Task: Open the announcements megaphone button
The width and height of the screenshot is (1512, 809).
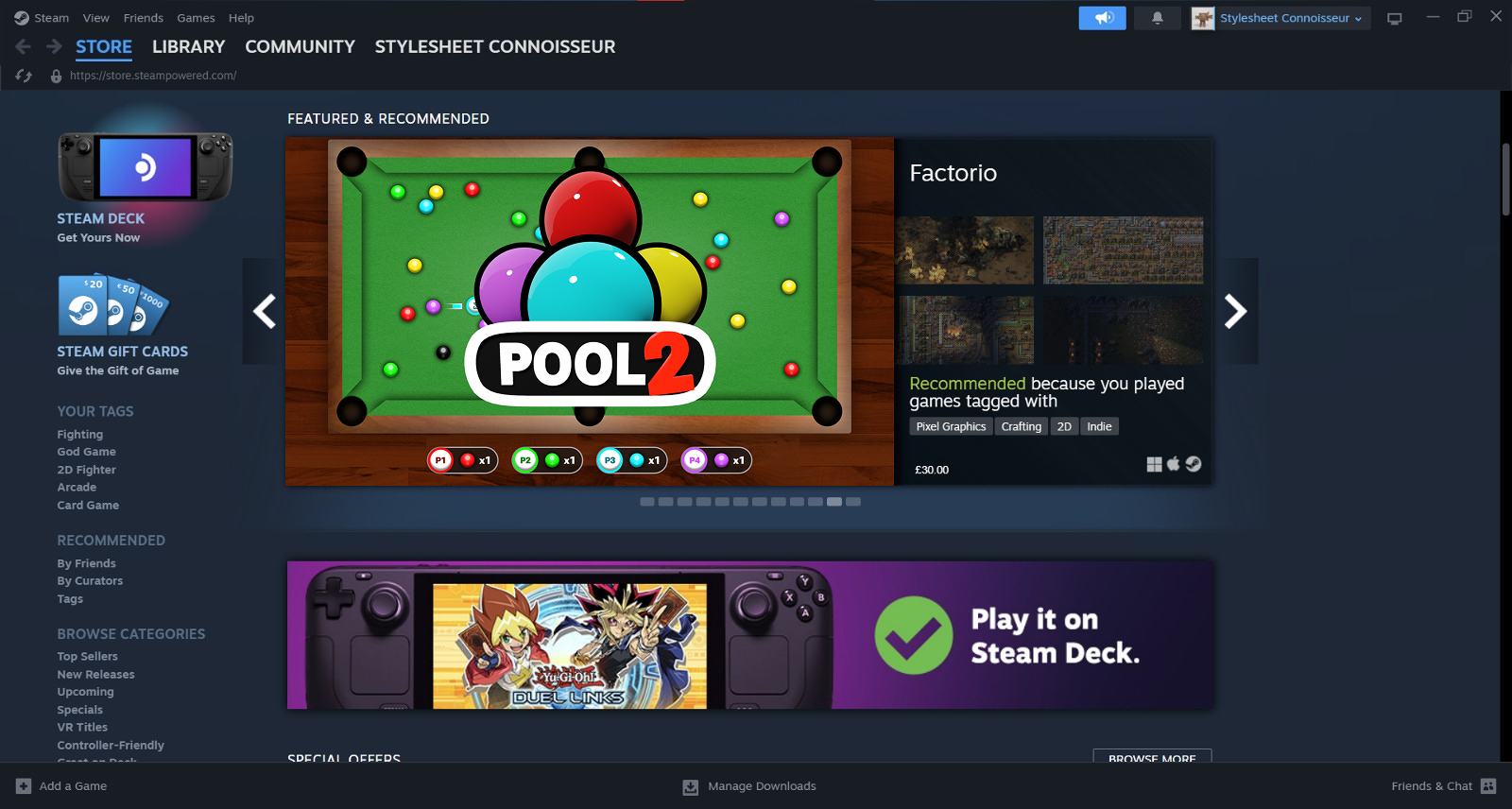Action: coord(1103,18)
